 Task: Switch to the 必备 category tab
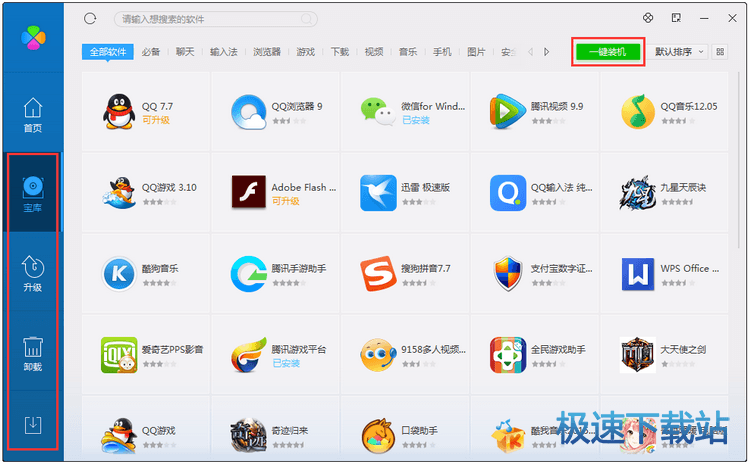[x=151, y=52]
